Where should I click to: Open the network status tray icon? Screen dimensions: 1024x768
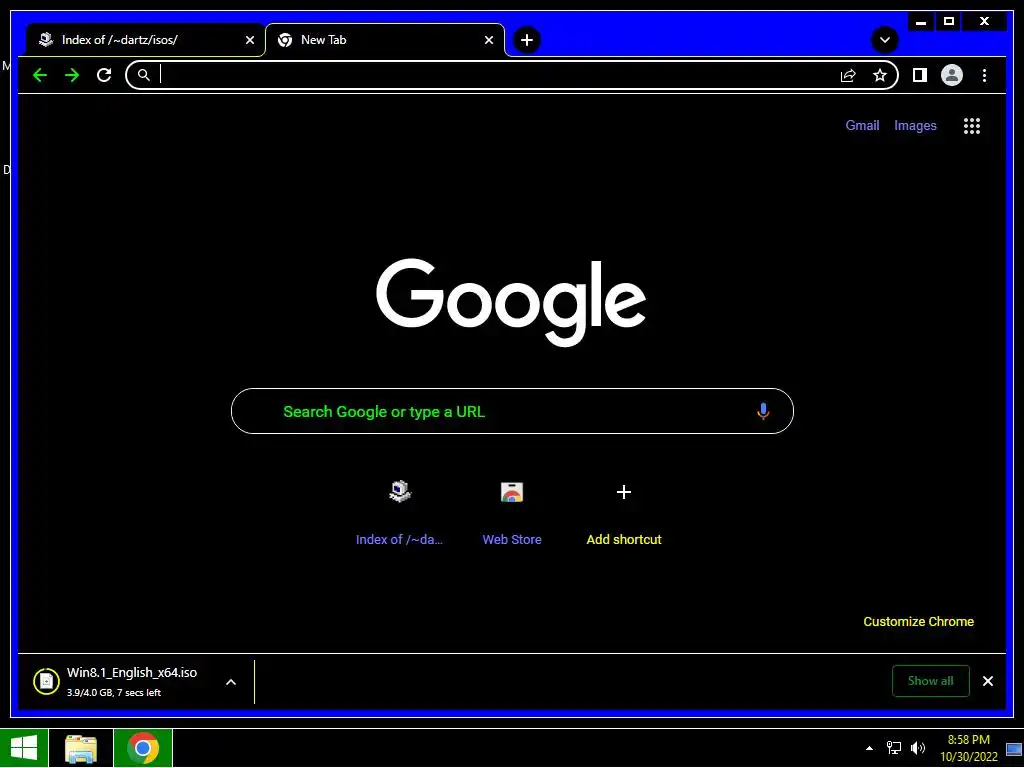coord(893,748)
